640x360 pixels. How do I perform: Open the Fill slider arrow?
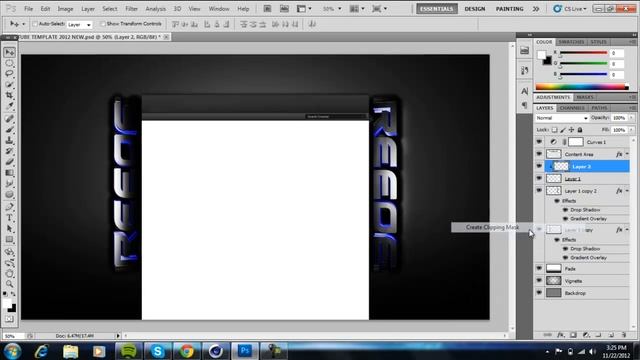point(631,130)
